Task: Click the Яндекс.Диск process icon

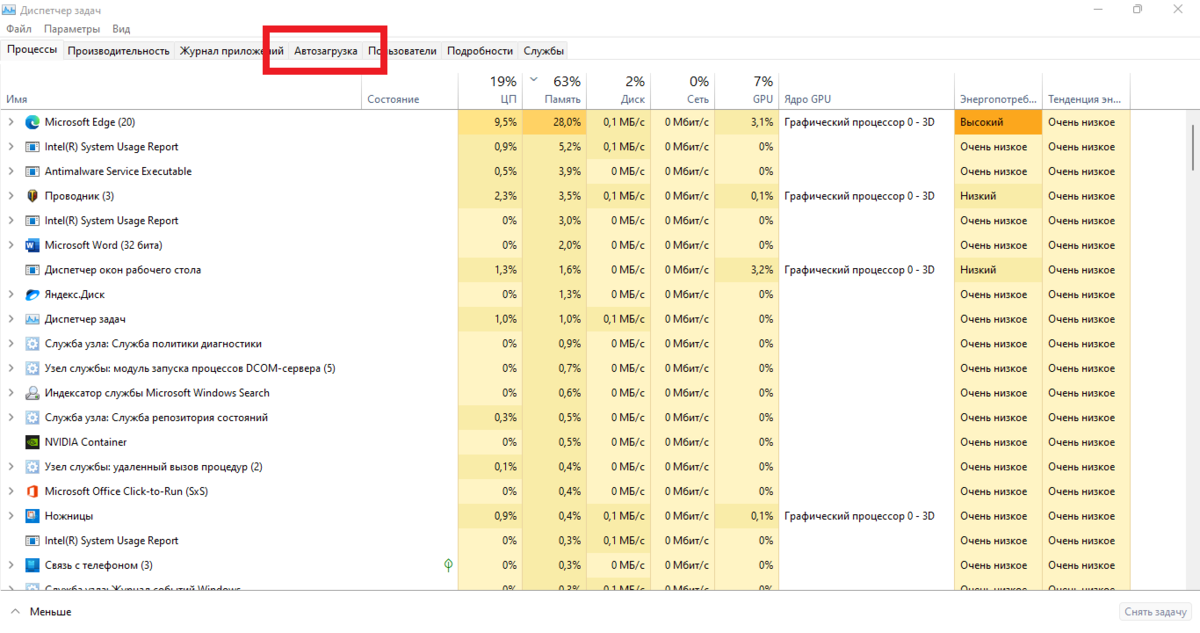Action: pos(32,294)
